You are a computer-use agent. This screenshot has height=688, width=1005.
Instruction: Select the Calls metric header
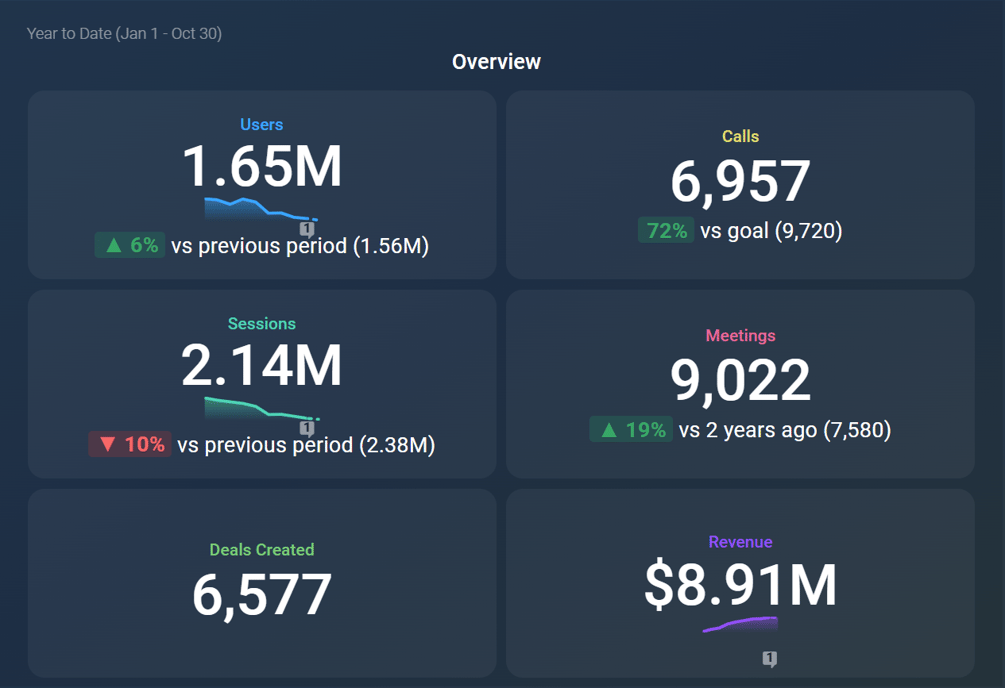pos(740,136)
